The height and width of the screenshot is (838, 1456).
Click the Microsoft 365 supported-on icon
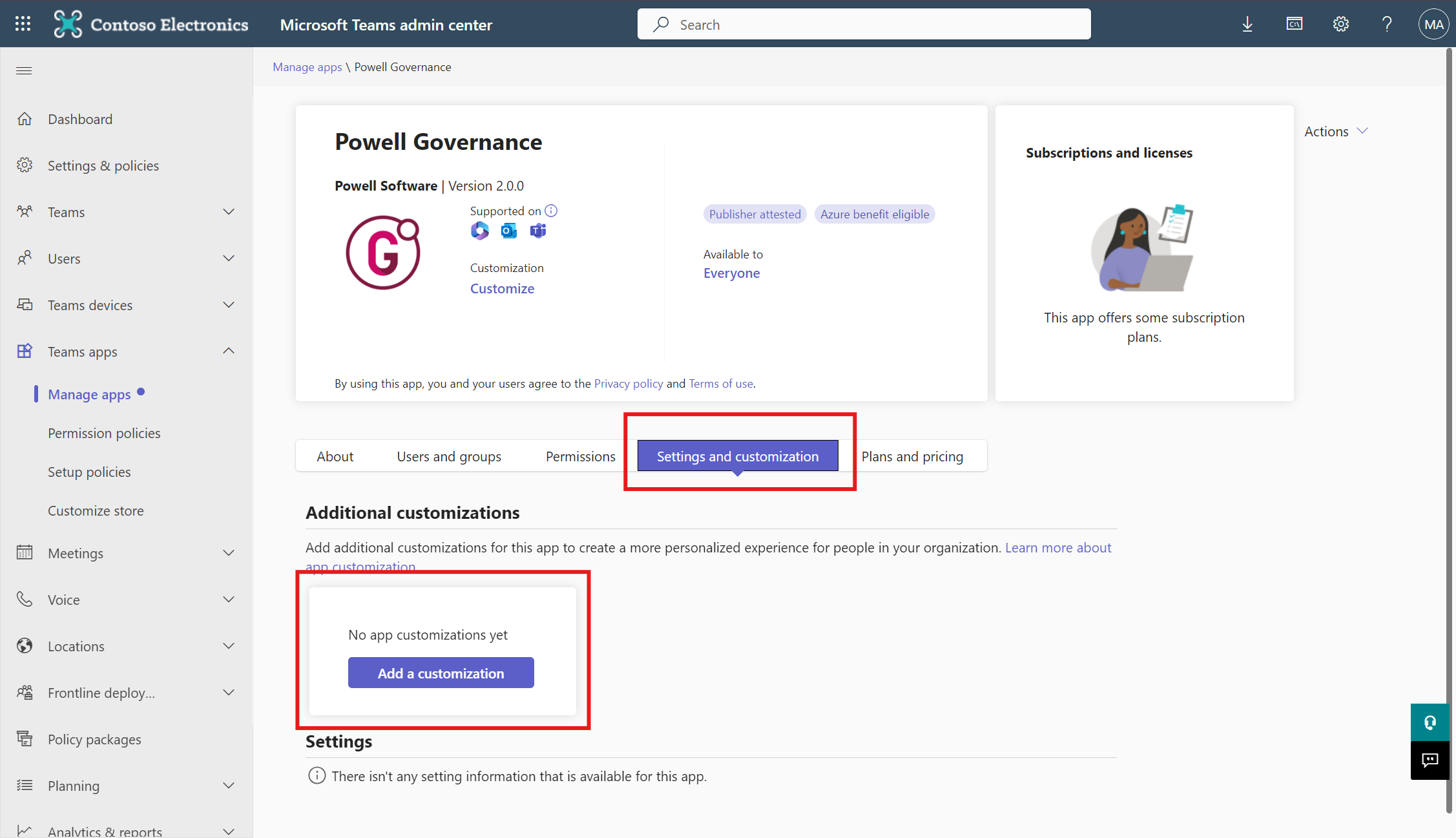coord(480,231)
